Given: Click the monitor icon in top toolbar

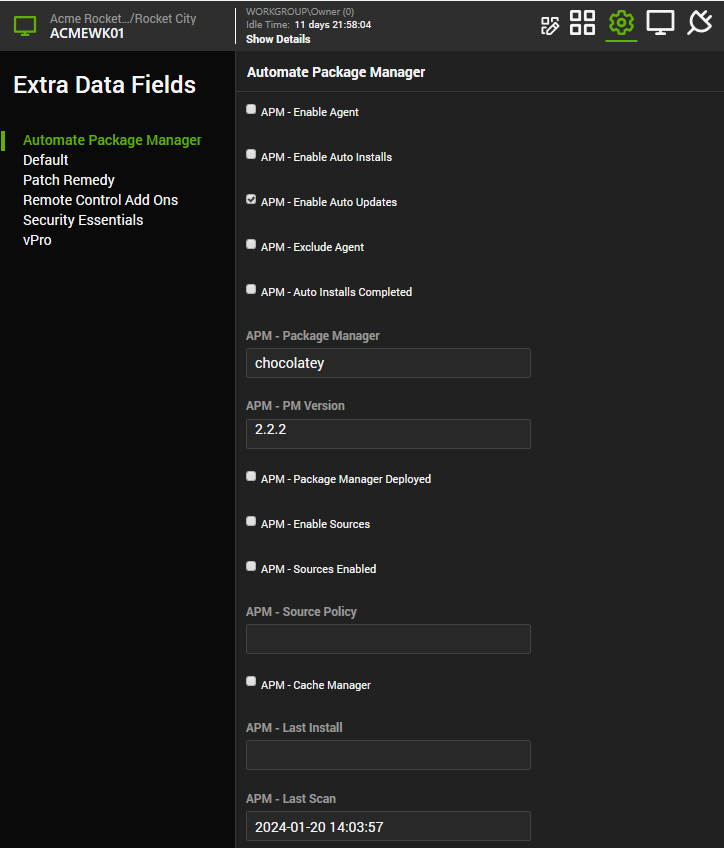Looking at the screenshot, I should (660, 23).
